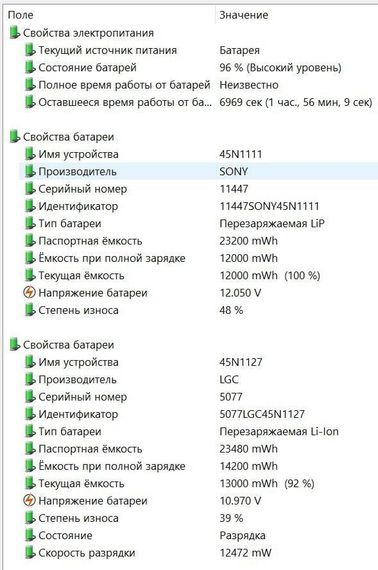Screen dimensions: 378x570
Task: Sort by the Значение column header
Action: [x=244, y=15]
